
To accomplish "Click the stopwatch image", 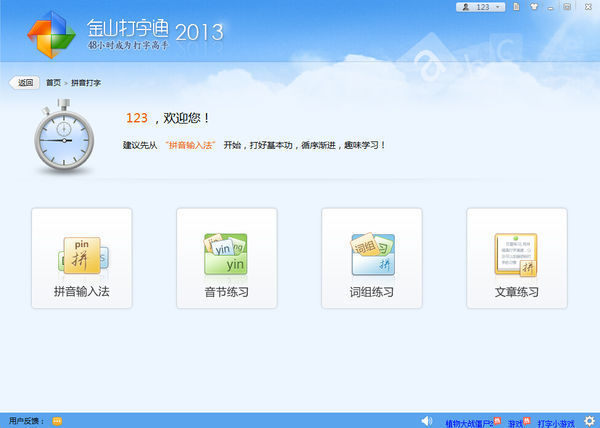I will (62, 137).
